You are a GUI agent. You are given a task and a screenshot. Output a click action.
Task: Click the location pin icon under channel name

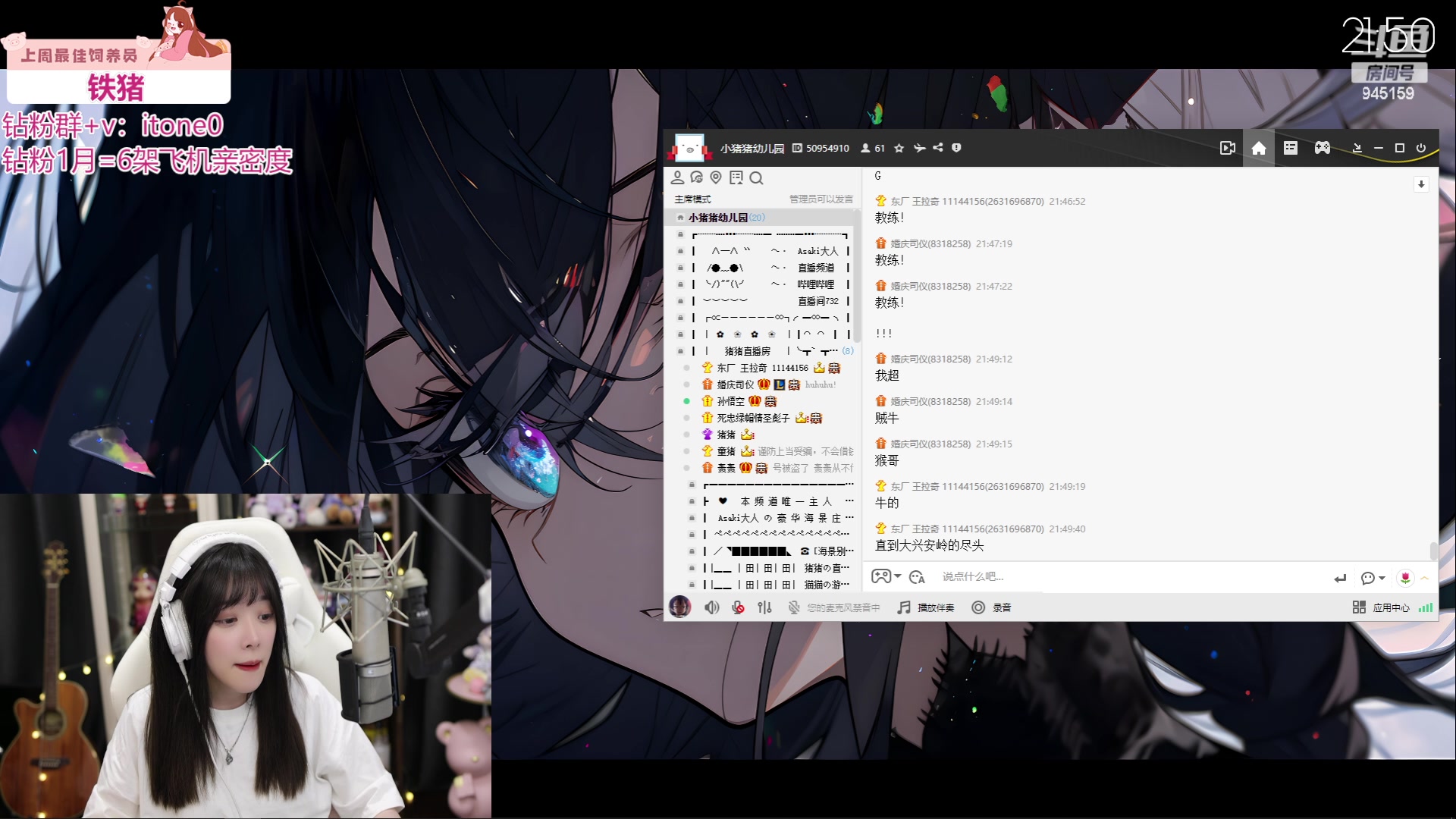[716, 177]
